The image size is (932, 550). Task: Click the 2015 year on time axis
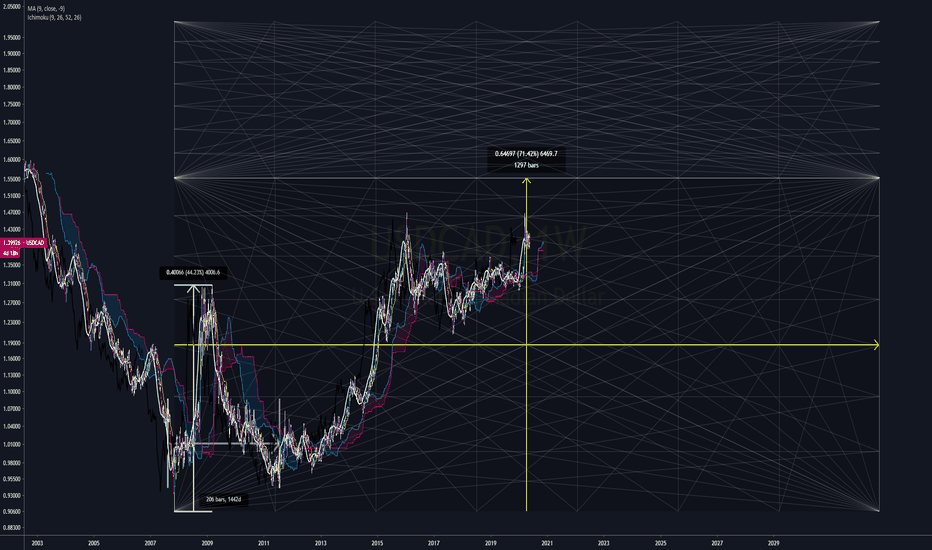(x=377, y=543)
